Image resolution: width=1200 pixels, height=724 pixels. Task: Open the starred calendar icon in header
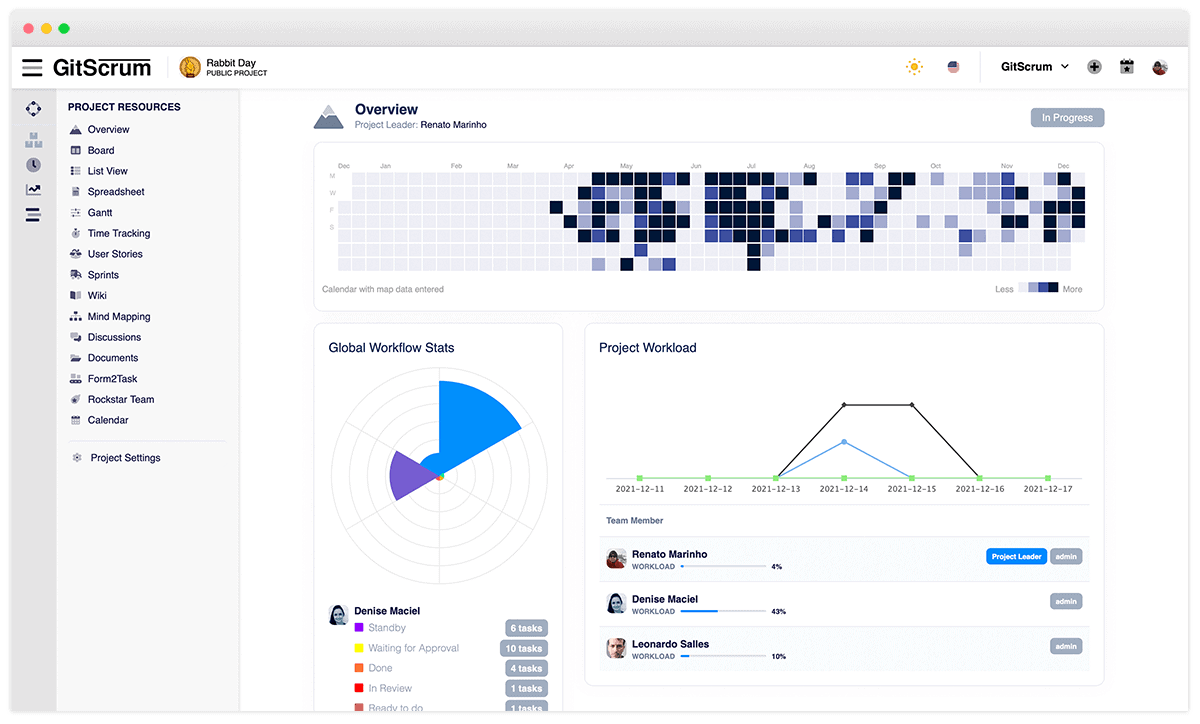click(1127, 67)
